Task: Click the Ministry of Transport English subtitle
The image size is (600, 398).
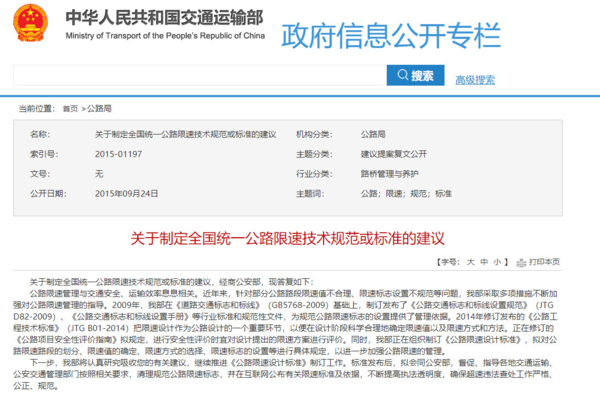Action: pos(165,36)
